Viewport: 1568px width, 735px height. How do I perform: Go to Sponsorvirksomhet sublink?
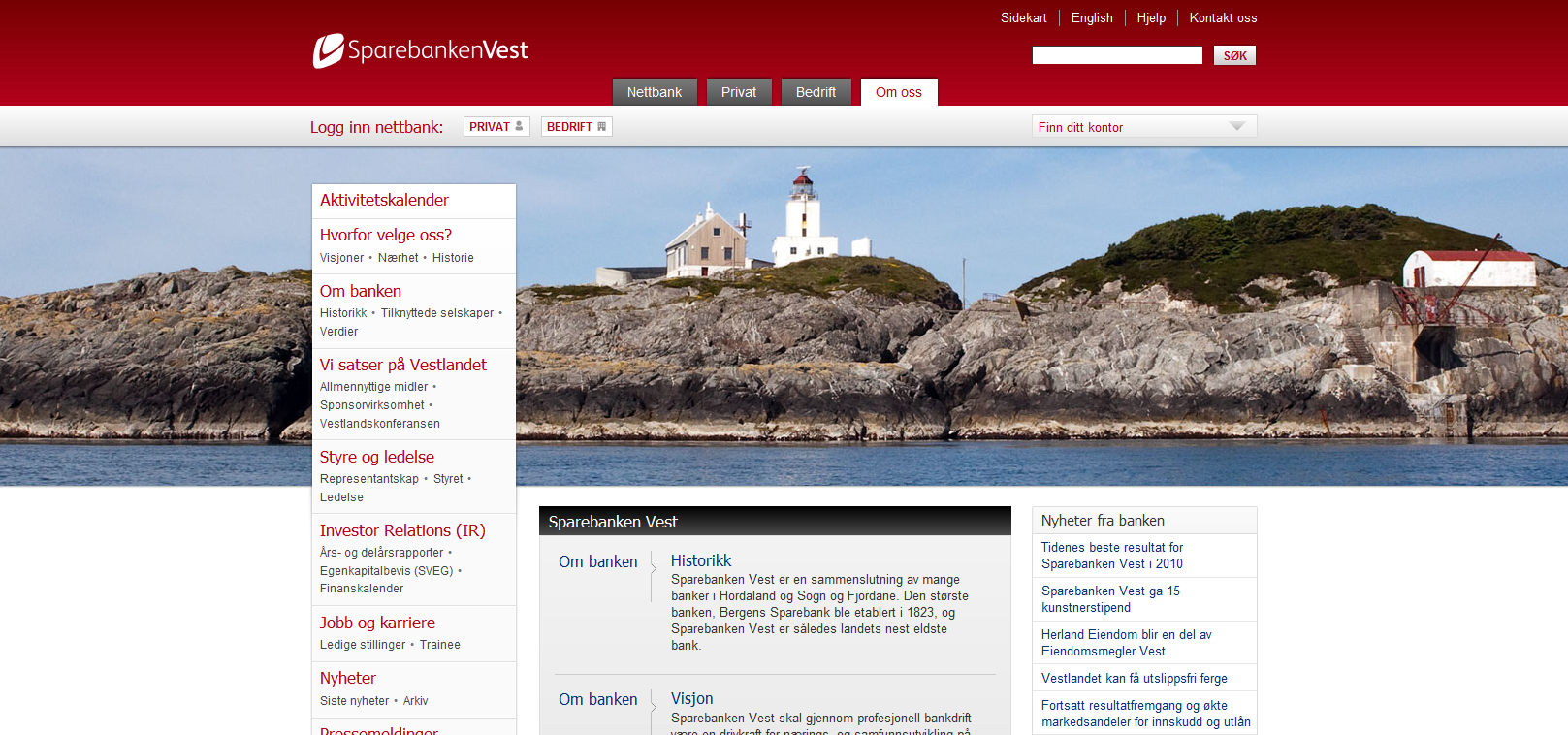point(372,405)
